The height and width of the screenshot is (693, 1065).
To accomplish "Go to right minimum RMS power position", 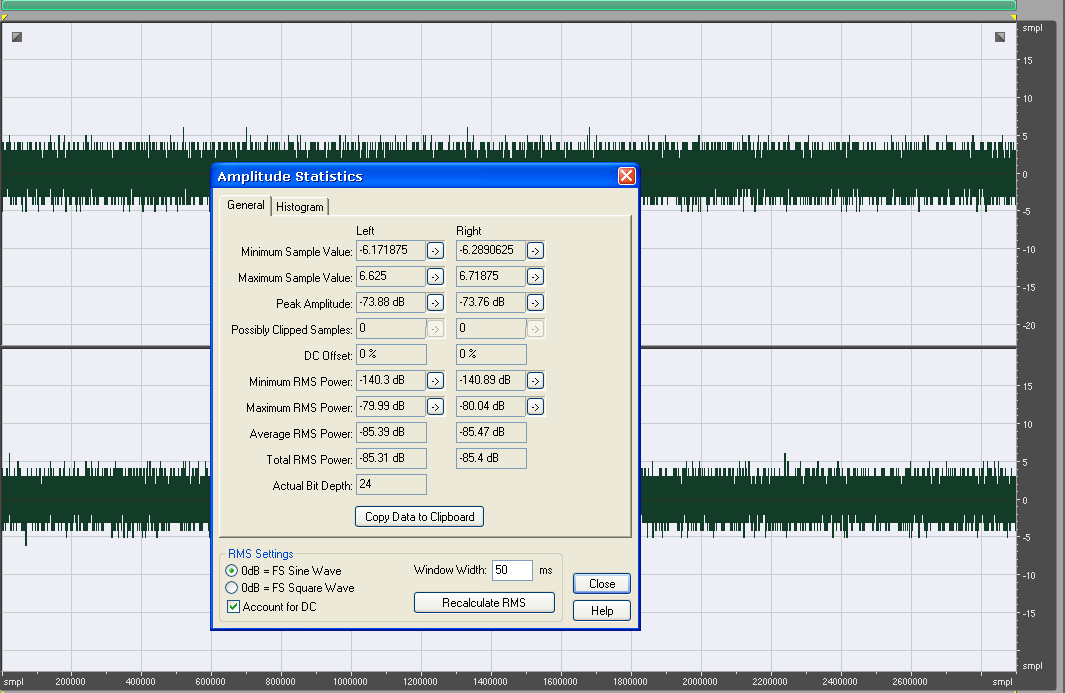I will [535, 381].
